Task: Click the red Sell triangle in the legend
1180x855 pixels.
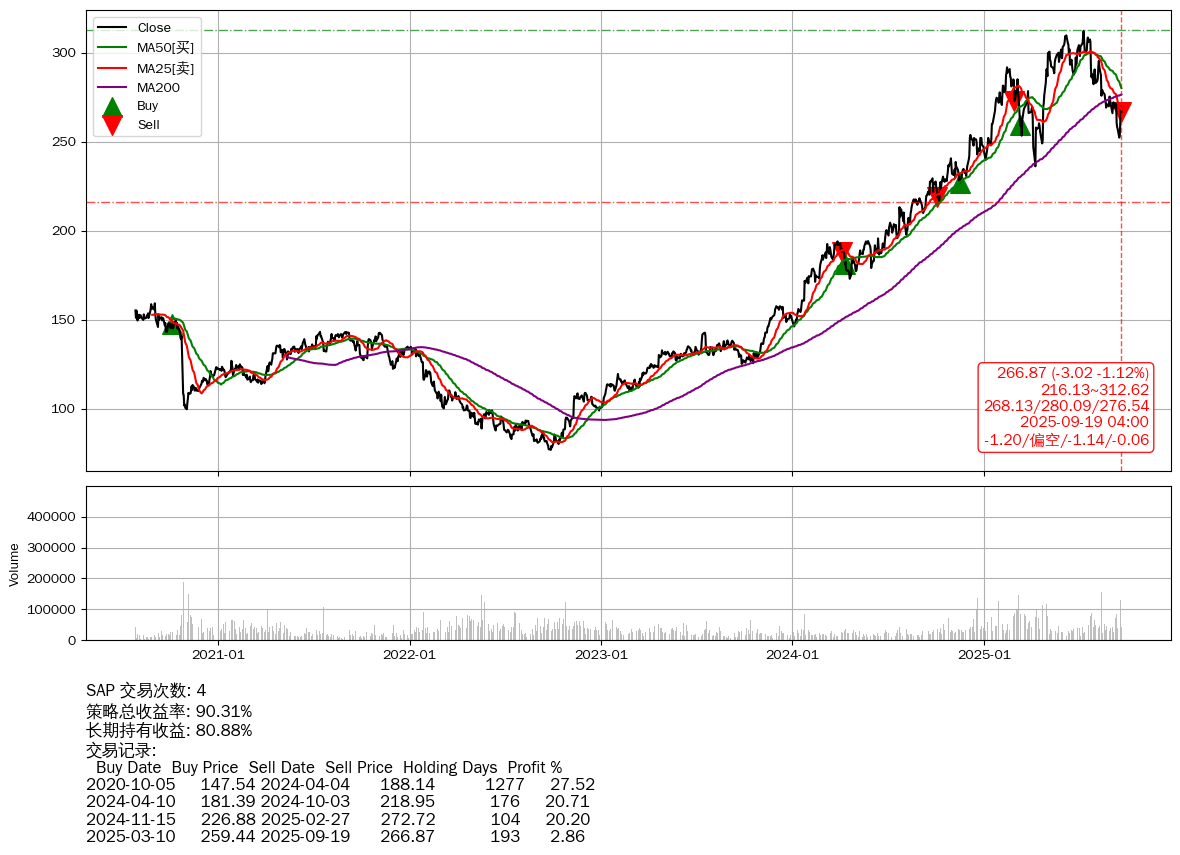Action: point(113,125)
